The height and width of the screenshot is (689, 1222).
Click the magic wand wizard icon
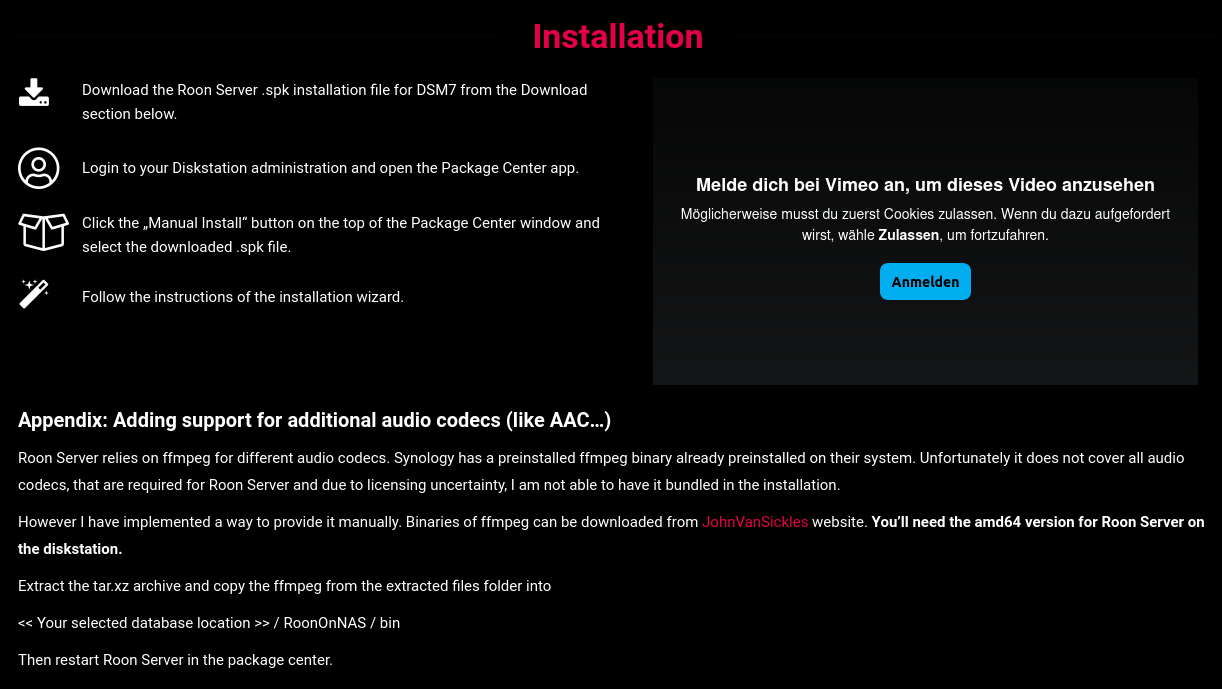point(34,294)
